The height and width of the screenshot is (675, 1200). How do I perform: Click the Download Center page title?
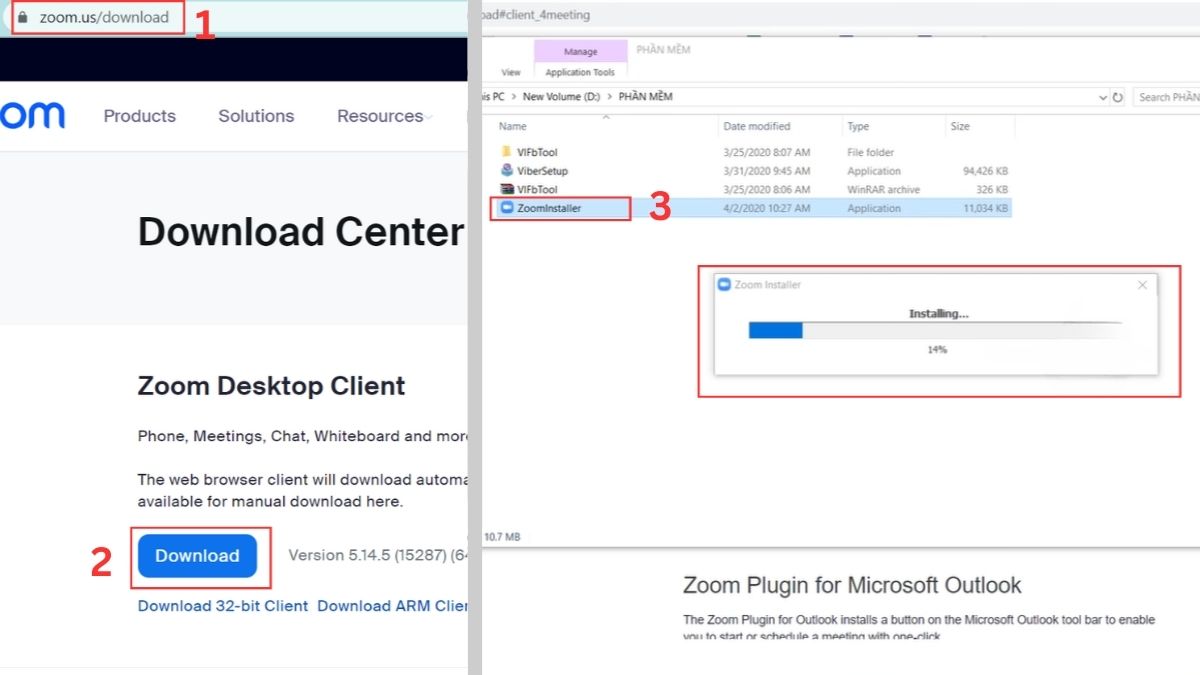pos(300,232)
